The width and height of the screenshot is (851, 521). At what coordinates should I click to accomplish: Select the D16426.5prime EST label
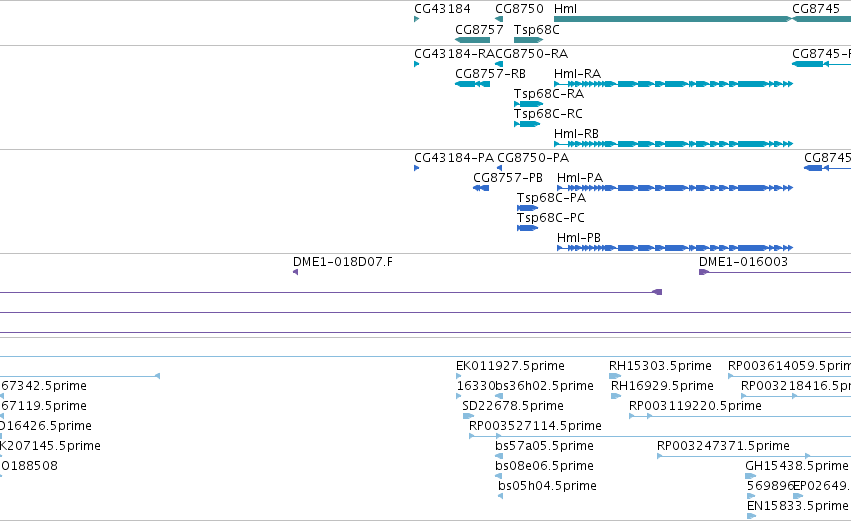pyautogui.click(x=46, y=427)
